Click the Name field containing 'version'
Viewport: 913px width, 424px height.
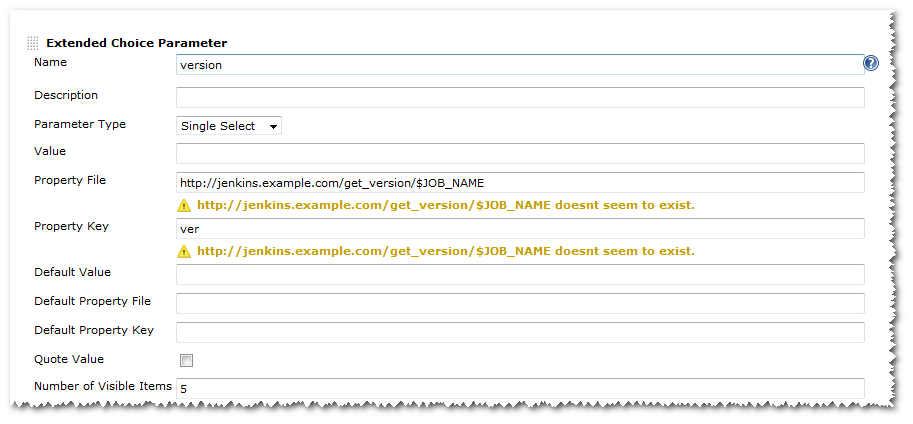[x=519, y=65]
